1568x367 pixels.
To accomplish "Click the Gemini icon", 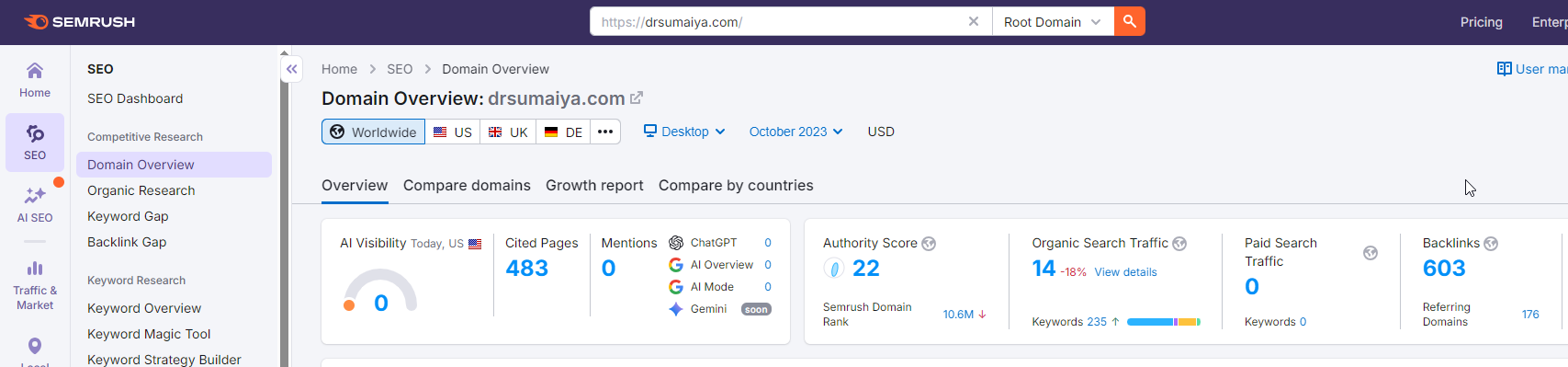I will 676,309.
